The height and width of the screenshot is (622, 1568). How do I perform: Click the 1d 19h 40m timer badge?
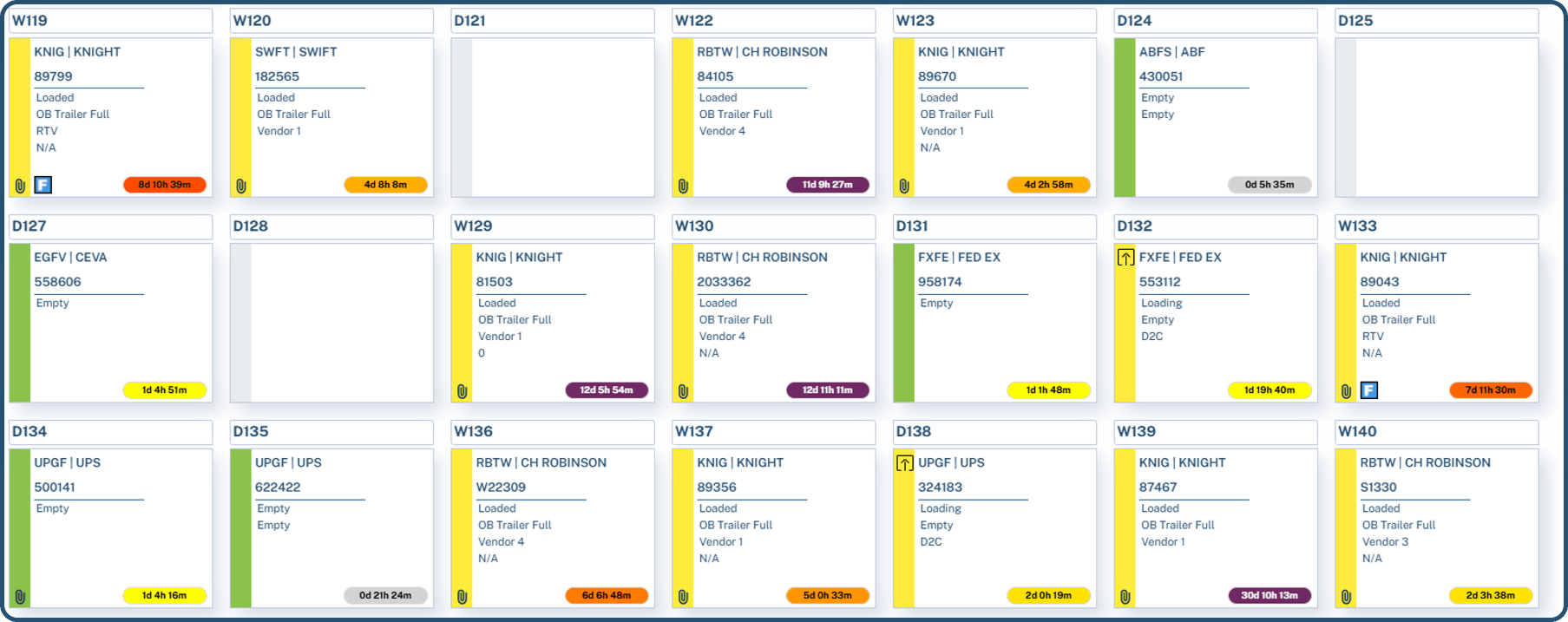click(1269, 390)
